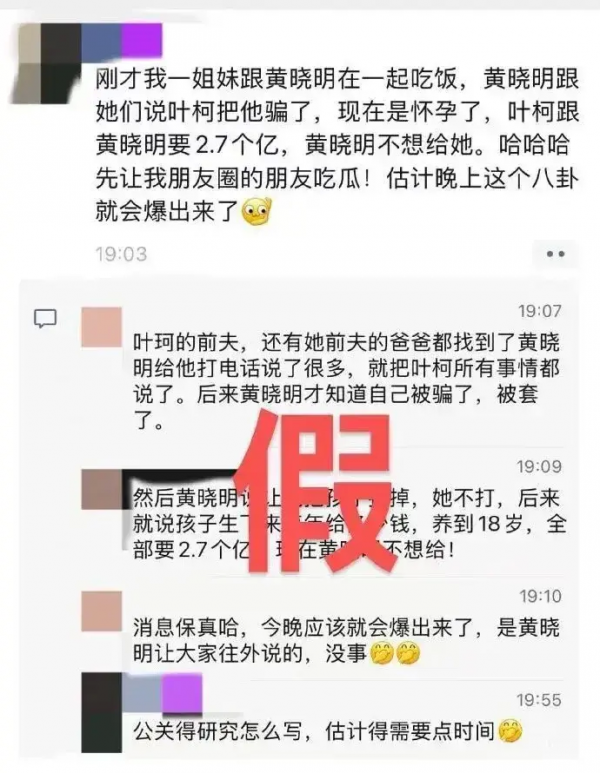Screen dimensions: 600x773
Task: Tap the comment starting with 然后黄晓明说
Action: [349, 524]
